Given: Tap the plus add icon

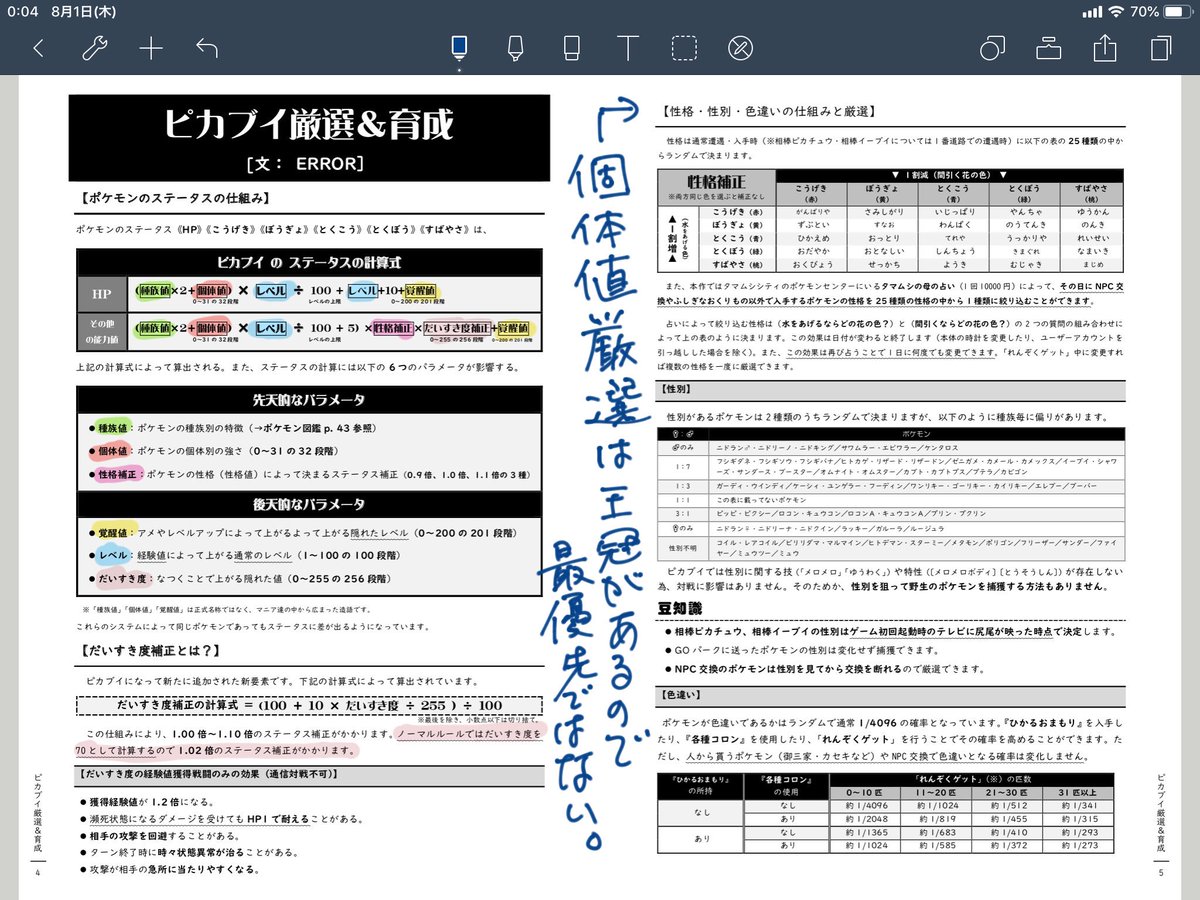Looking at the screenshot, I should tap(150, 47).
